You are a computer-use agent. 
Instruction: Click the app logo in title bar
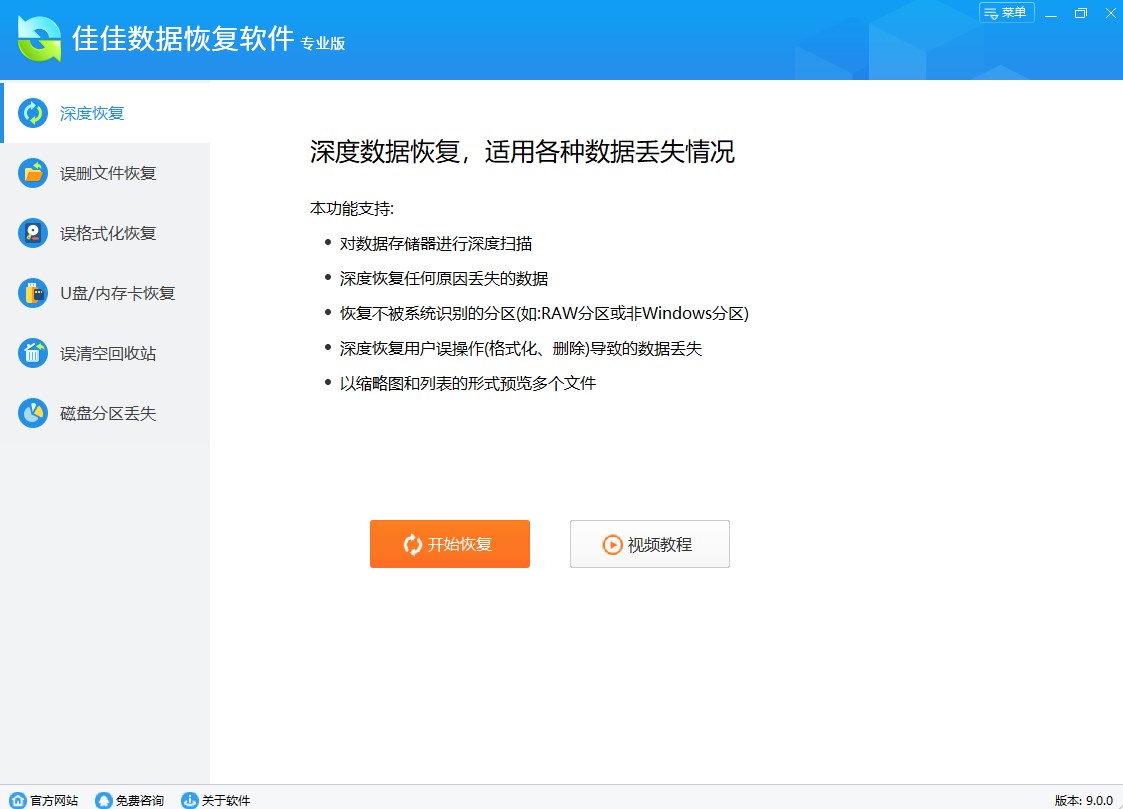click(38, 37)
